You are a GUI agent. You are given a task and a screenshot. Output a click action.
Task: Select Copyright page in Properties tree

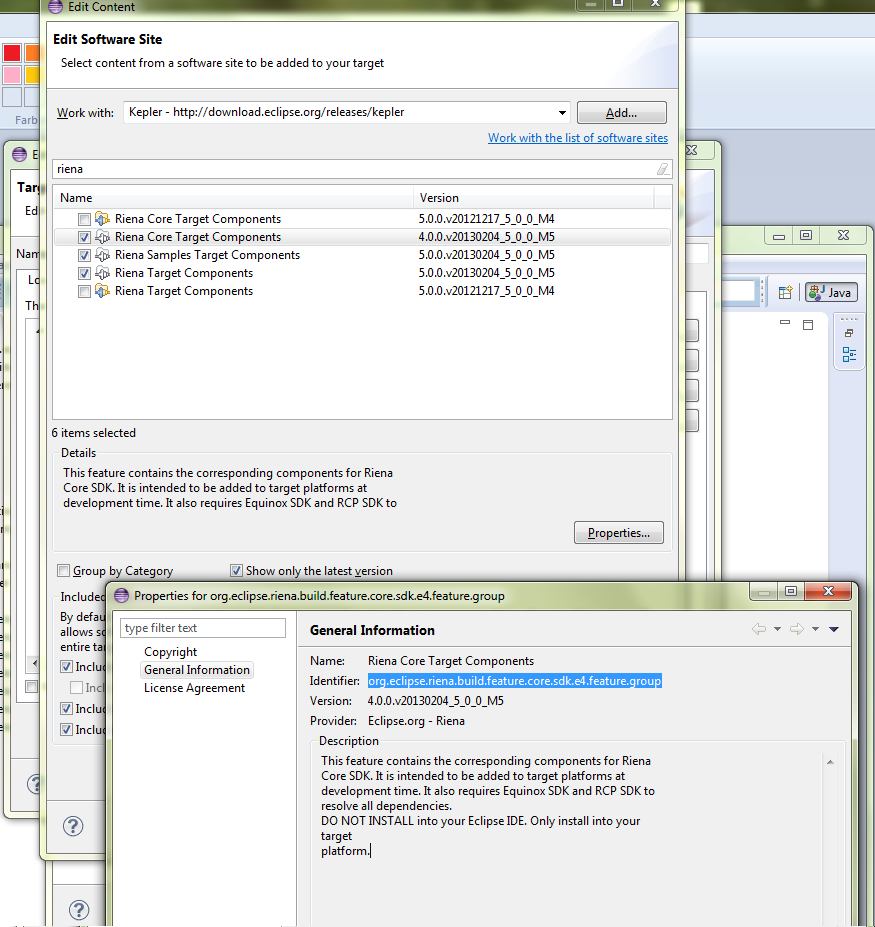(x=170, y=652)
